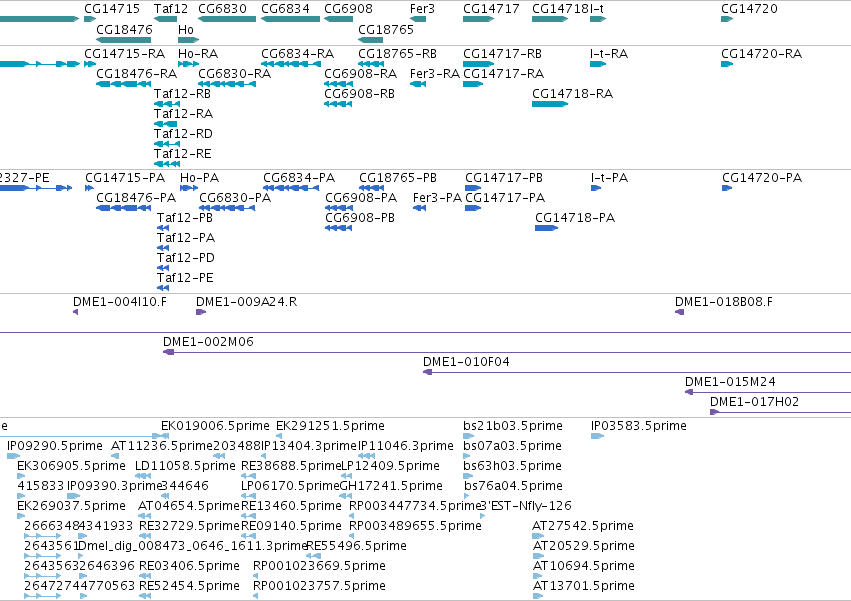The image size is (851, 601).
Task: Select the Ho-PA protein feature
Action: tap(189, 188)
